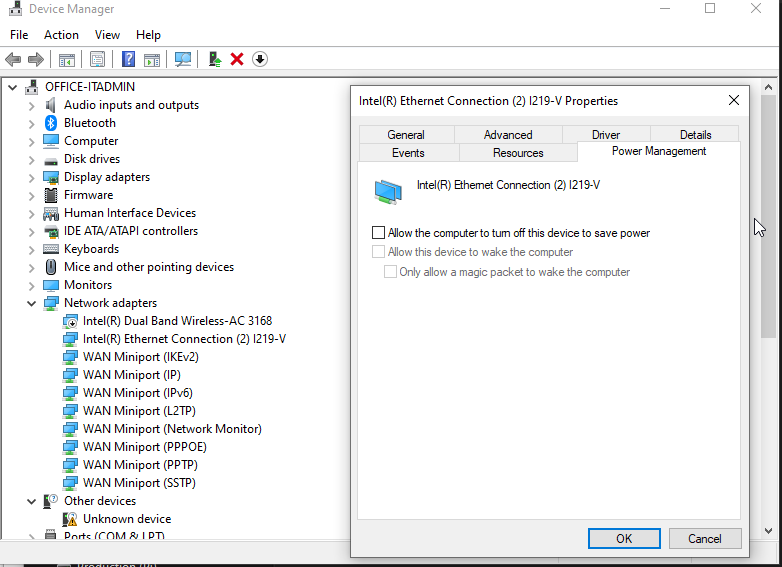This screenshot has width=782, height=567.
Task: Select WAN Miniport (Network Monitor)
Action: point(172,429)
